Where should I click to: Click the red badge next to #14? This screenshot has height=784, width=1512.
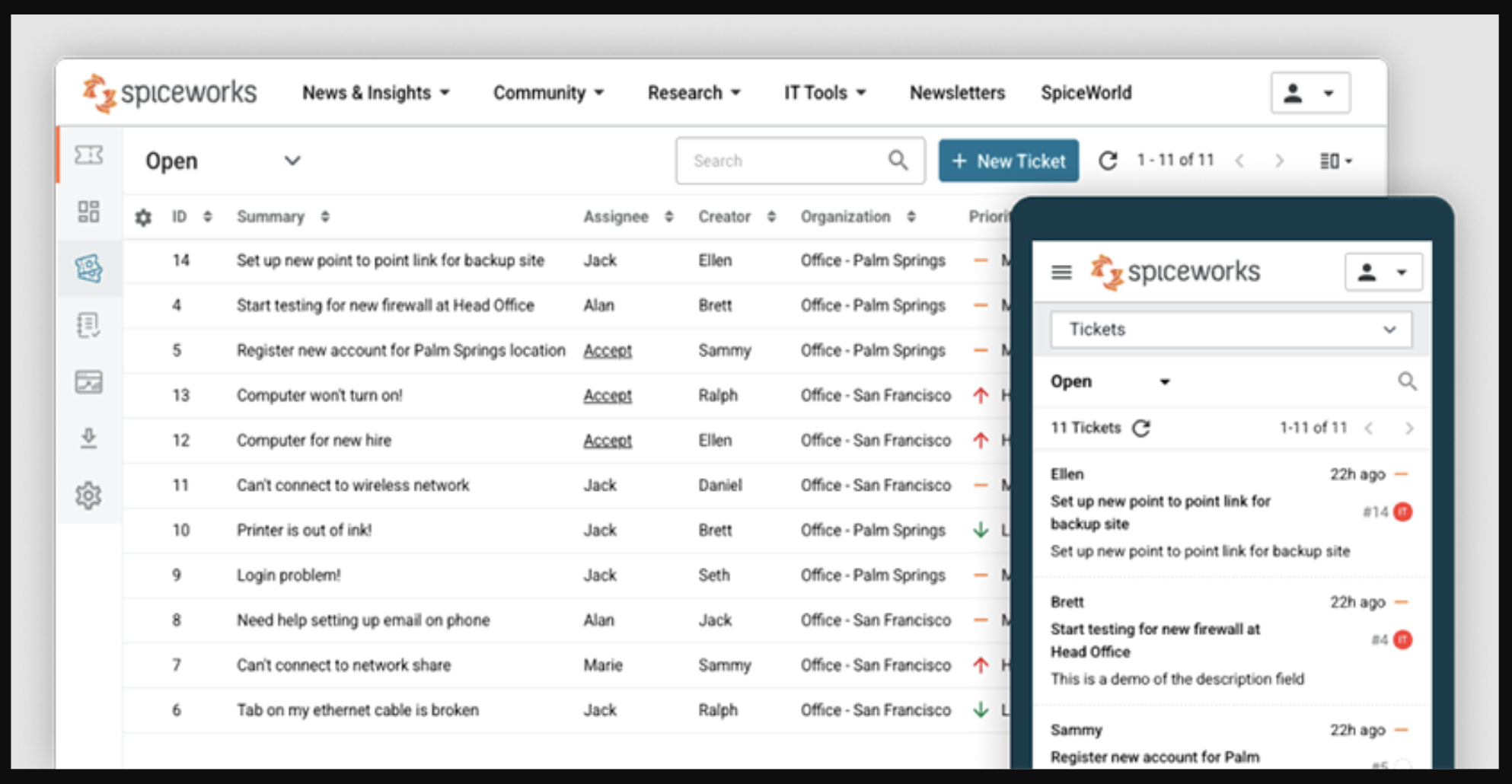coord(1402,512)
